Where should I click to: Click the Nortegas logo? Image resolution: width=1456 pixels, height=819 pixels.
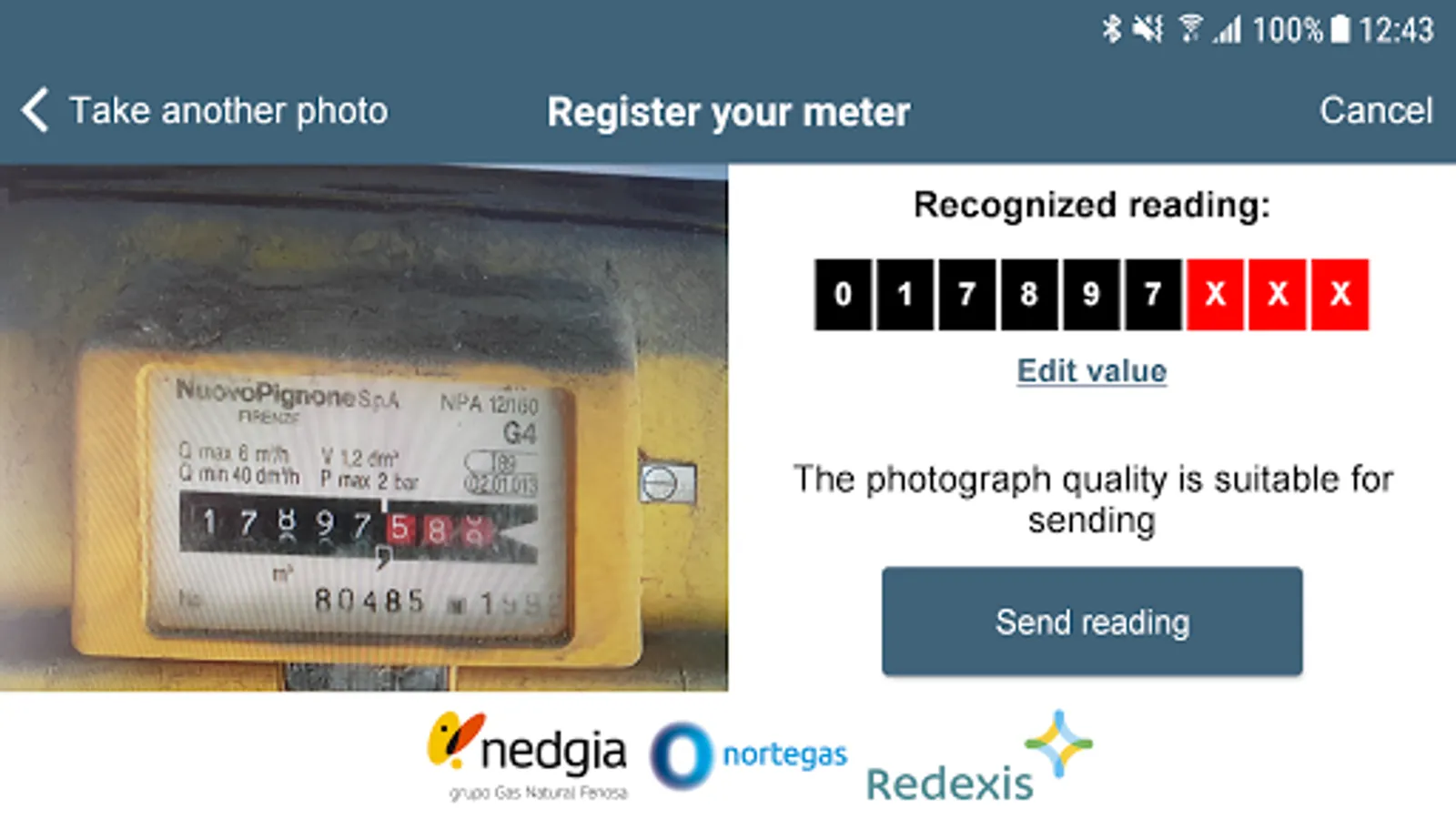[749, 754]
